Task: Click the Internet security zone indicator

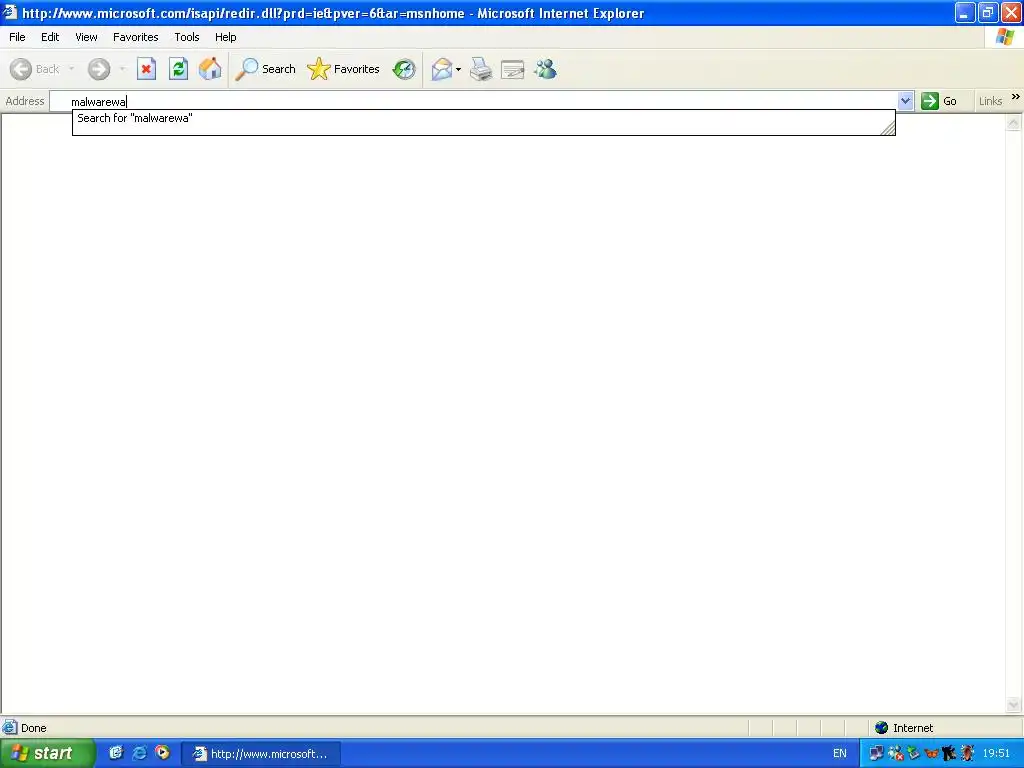Action: pos(904,728)
